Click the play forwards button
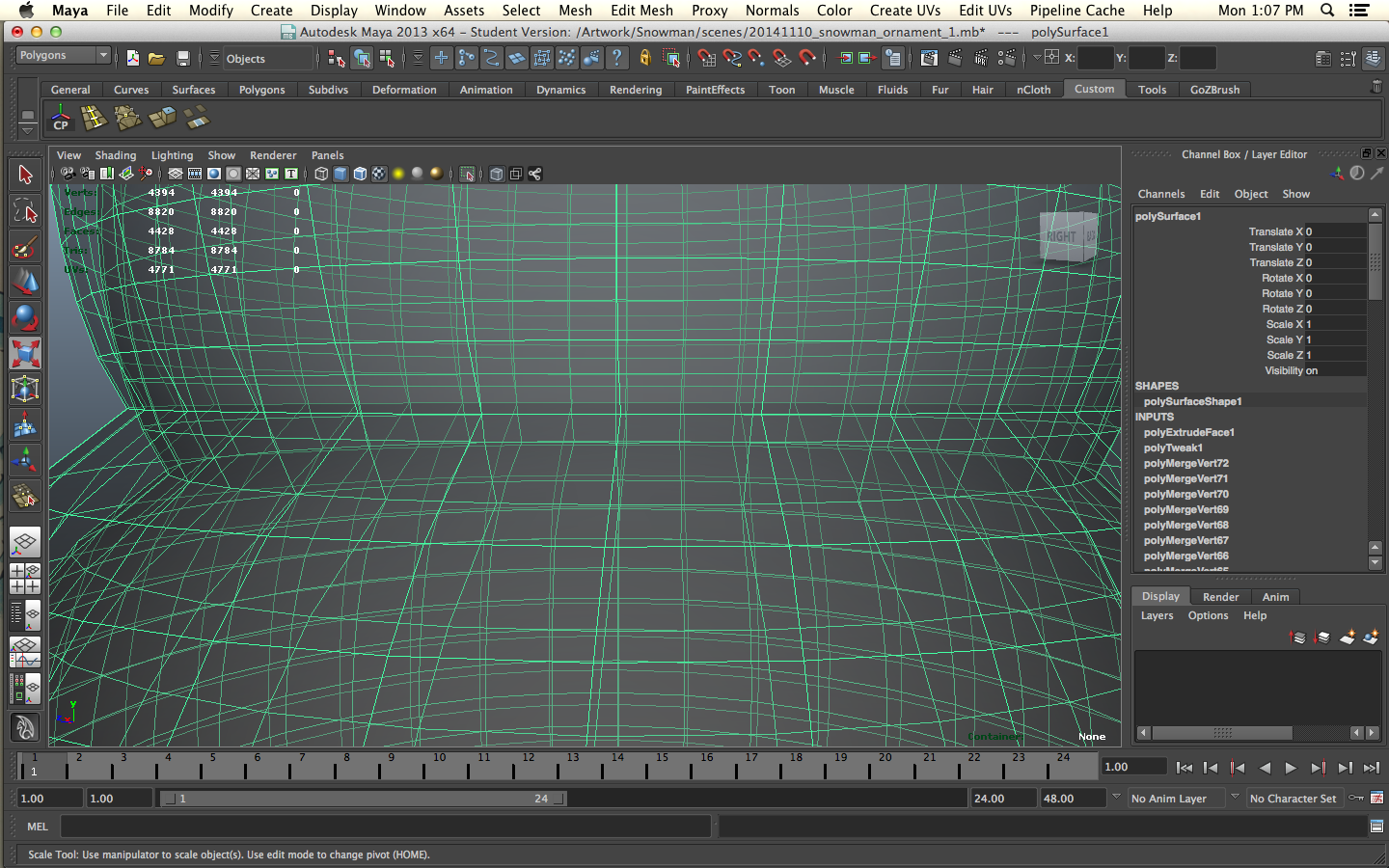1389x868 pixels. pyautogui.click(x=1291, y=768)
